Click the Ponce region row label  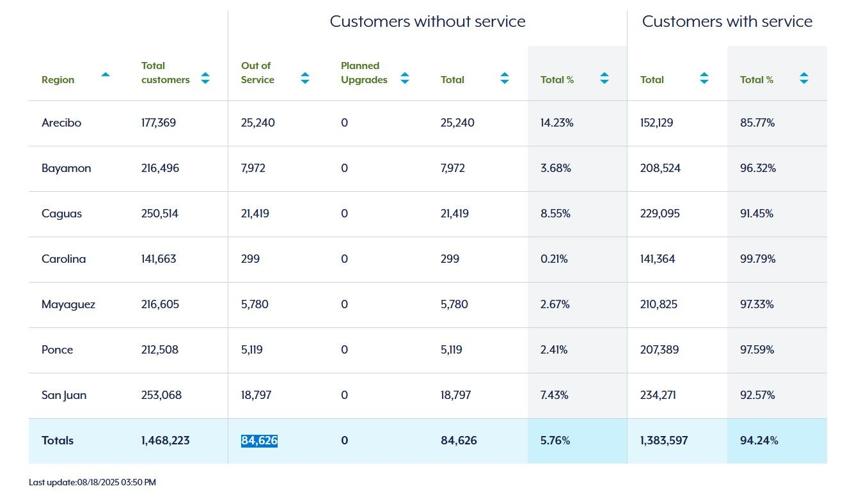point(57,350)
